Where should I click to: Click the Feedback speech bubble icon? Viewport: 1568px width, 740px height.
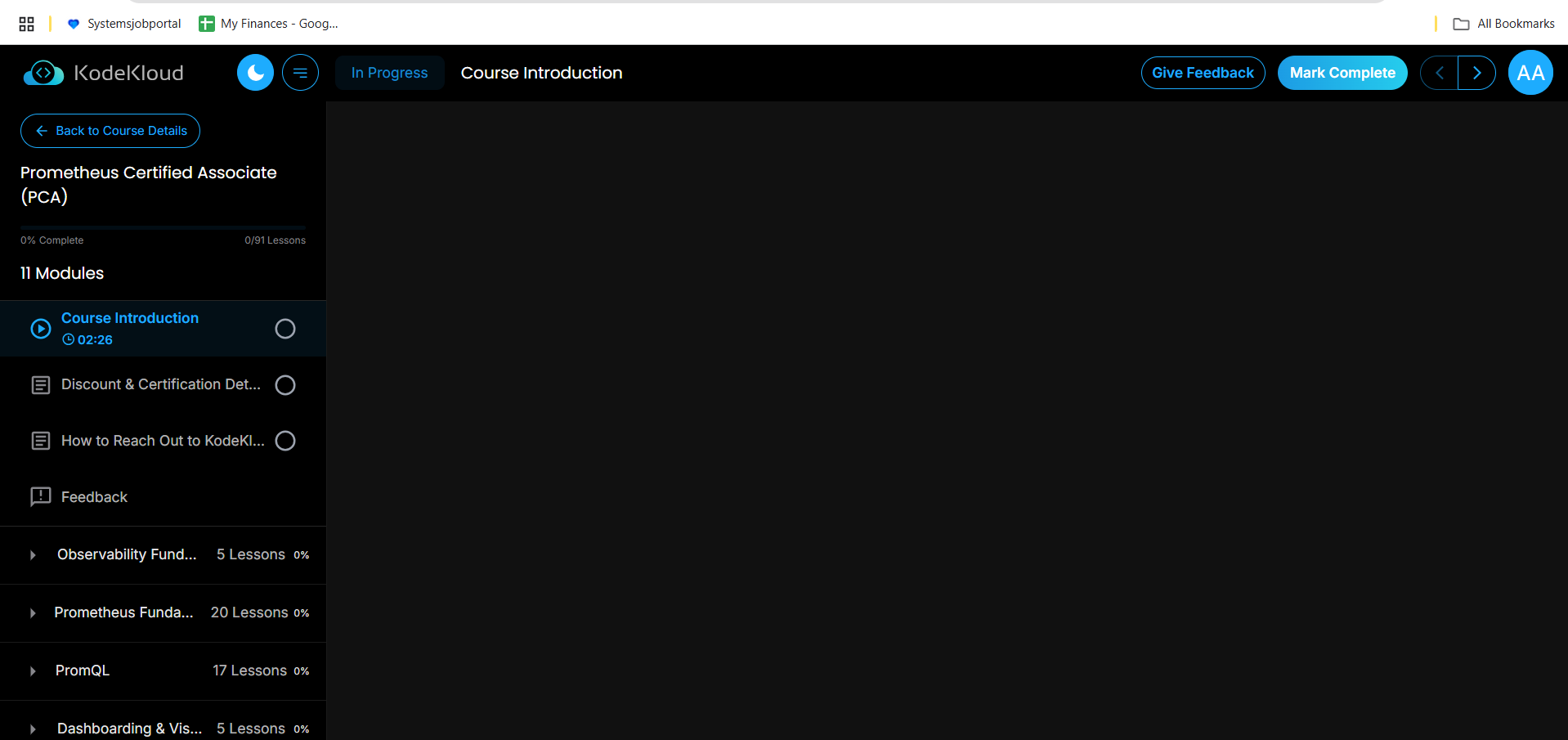click(41, 497)
